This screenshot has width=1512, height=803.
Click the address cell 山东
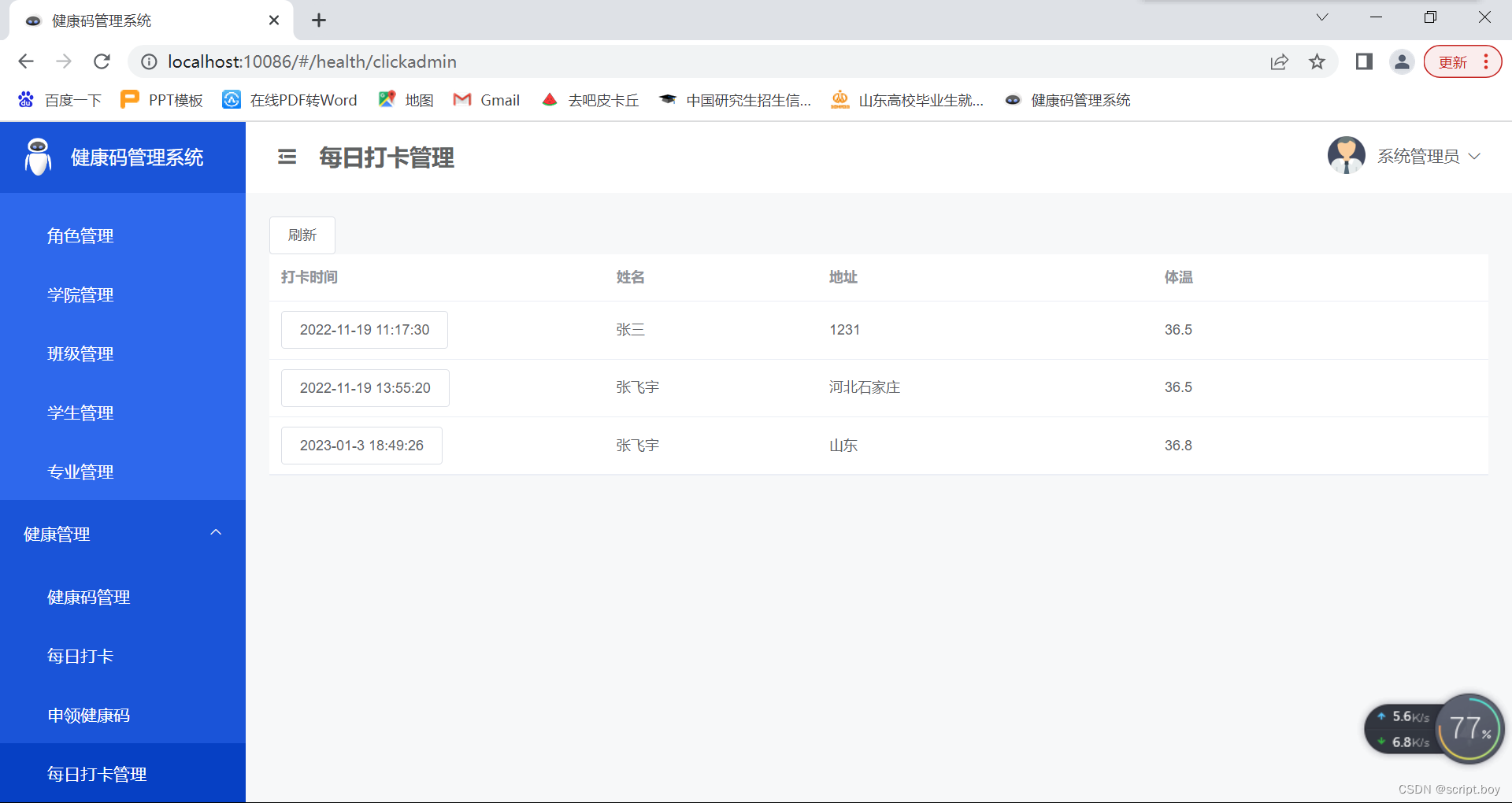click(x=843, y=446)
